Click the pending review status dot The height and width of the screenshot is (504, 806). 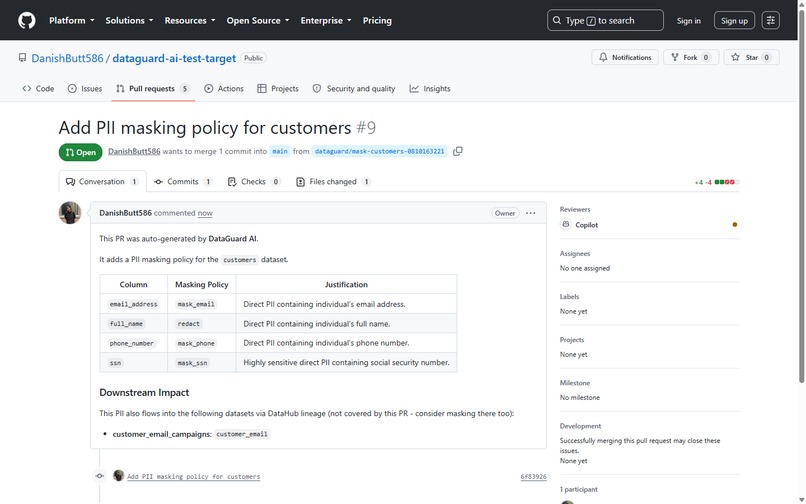tap(735, 225)
